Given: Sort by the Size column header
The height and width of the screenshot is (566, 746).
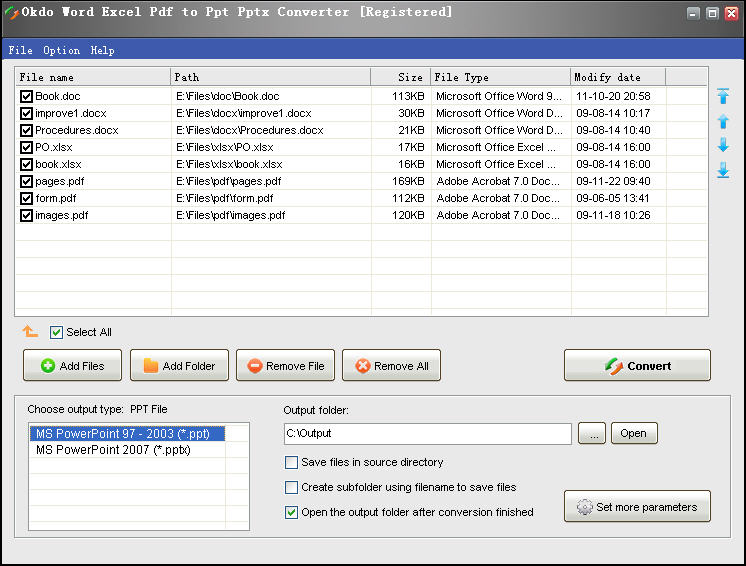Looking at the screenshot, I should 401,77.
